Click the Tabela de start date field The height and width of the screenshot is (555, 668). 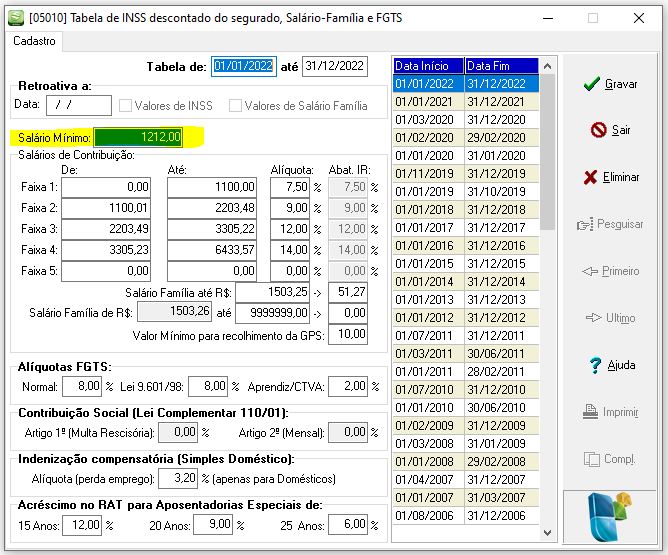(x=244, y=66)
